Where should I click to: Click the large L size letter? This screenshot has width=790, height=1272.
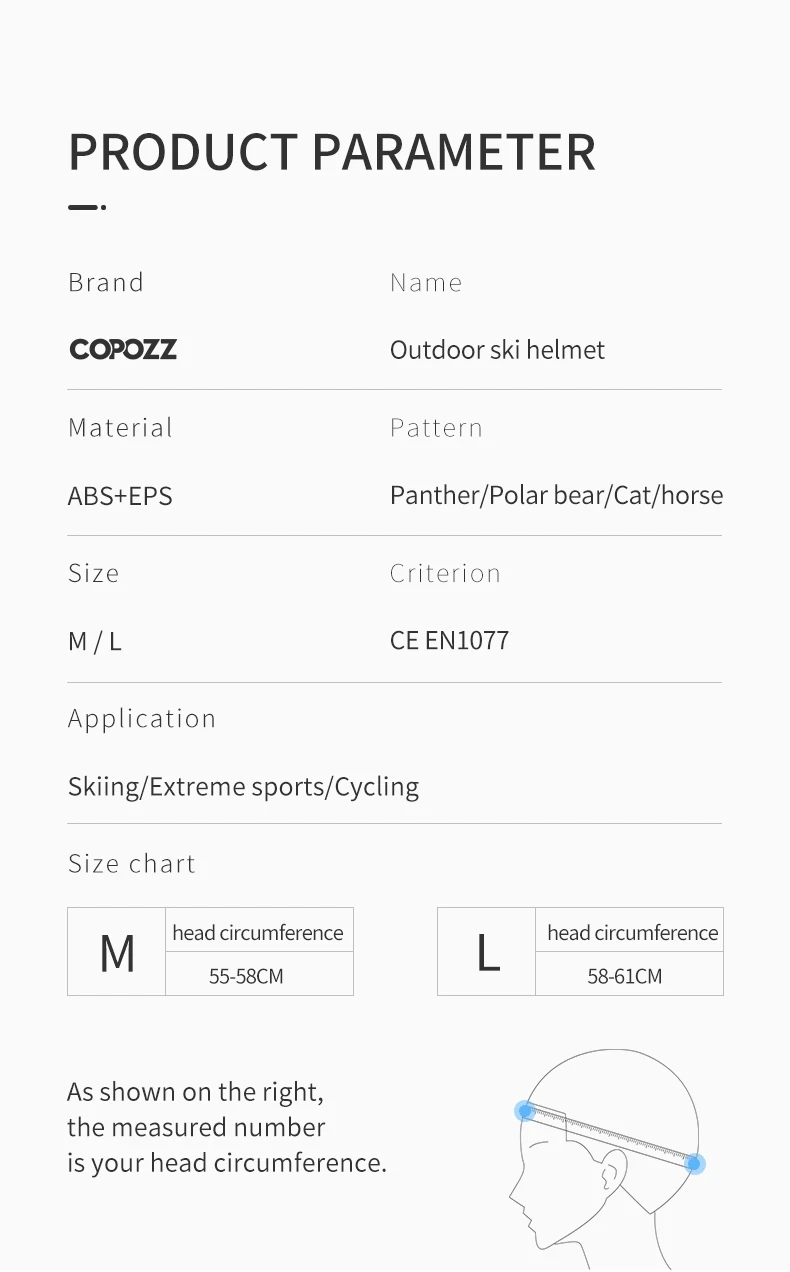click(x=487, y=953)
